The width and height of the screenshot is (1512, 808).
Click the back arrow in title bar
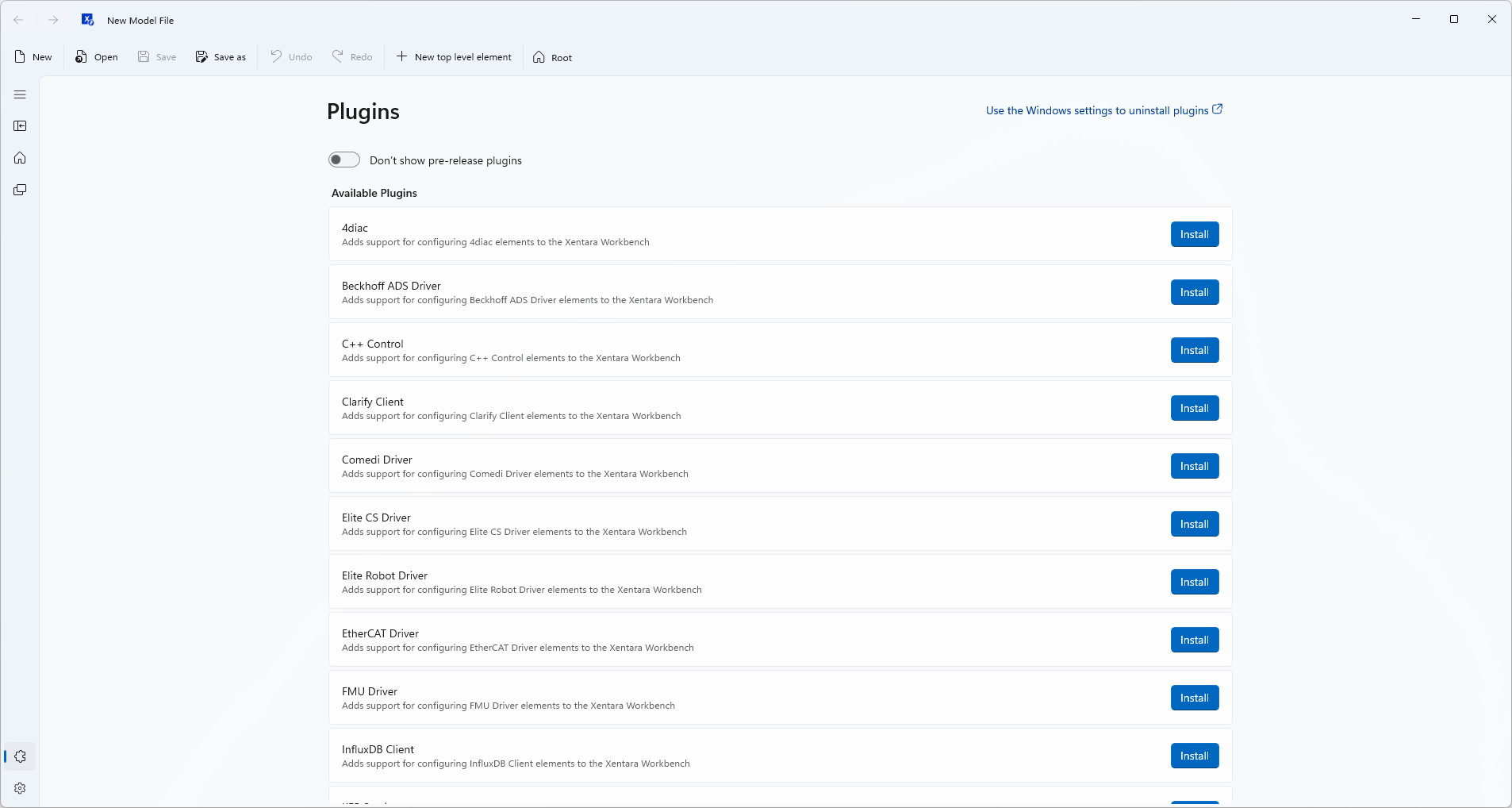tap(19, 20)
